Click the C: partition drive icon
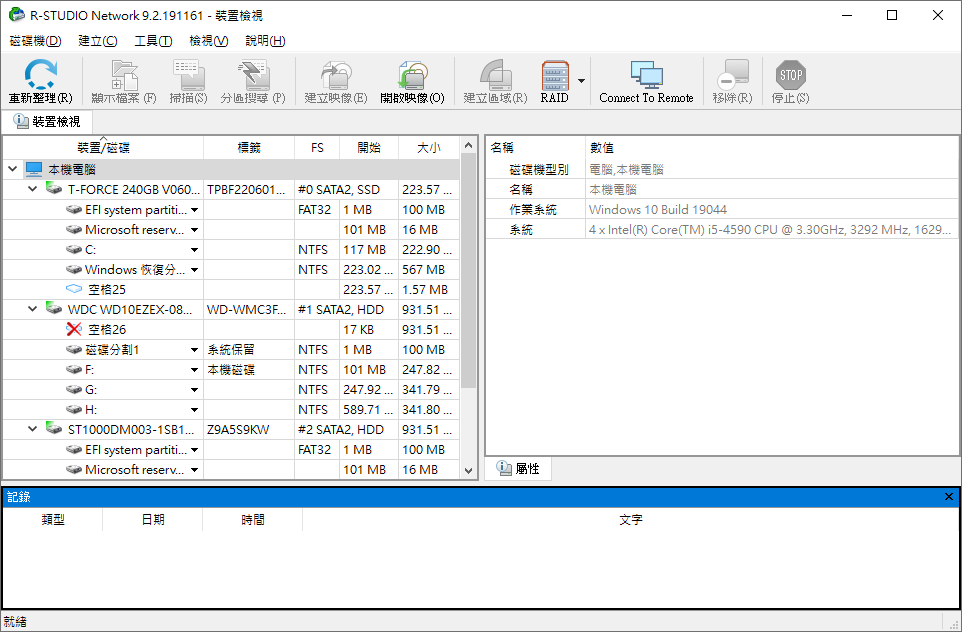Screen dimensions: 962x632 coord(74,250)
